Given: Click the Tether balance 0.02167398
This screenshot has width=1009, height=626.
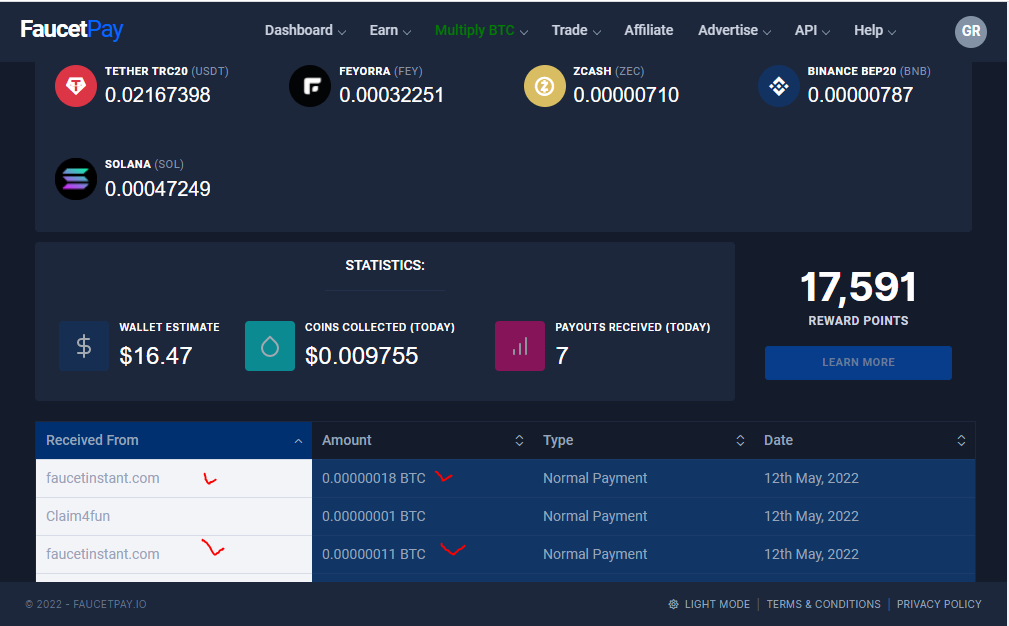Looking at the screenshot, I should 158,95.
